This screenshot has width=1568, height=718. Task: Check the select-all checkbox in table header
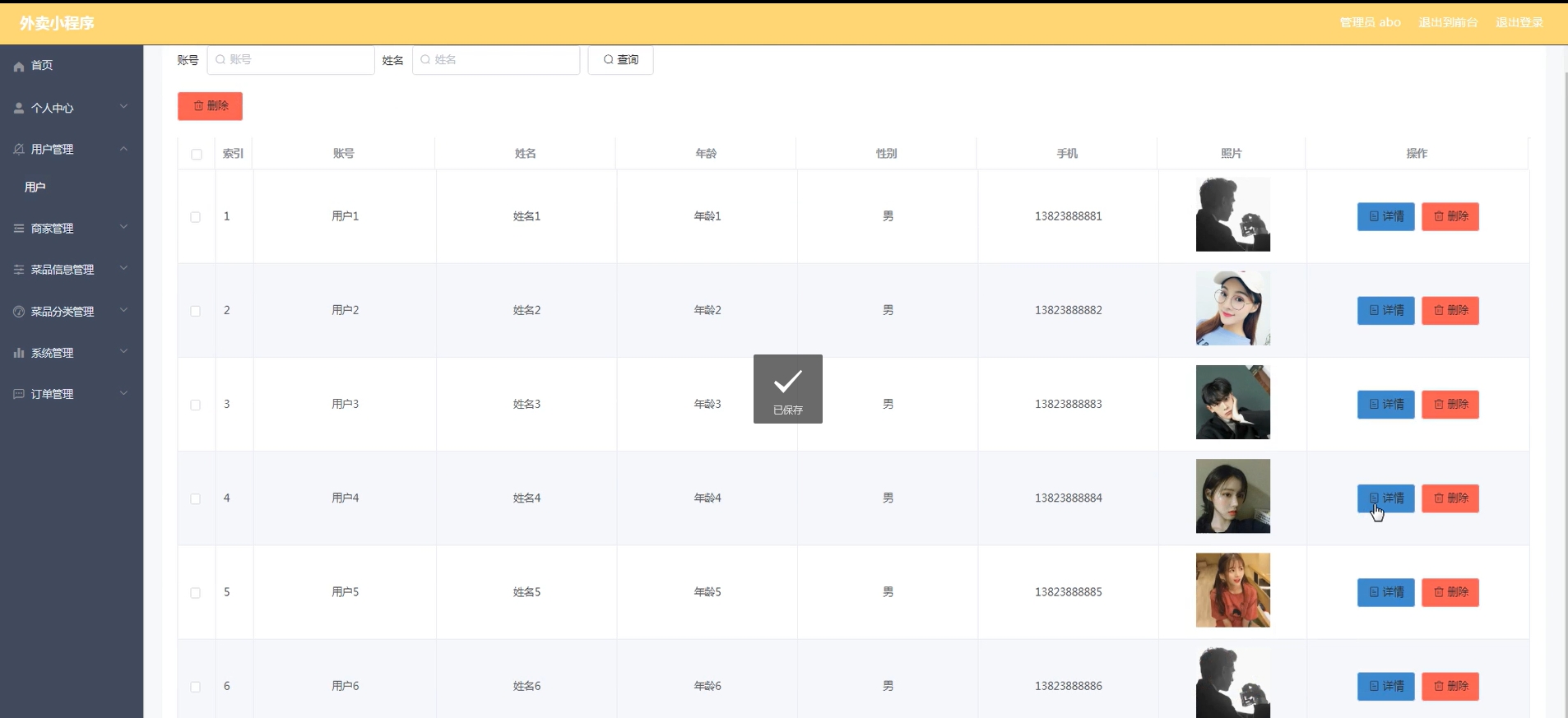(x=197, y=155)
